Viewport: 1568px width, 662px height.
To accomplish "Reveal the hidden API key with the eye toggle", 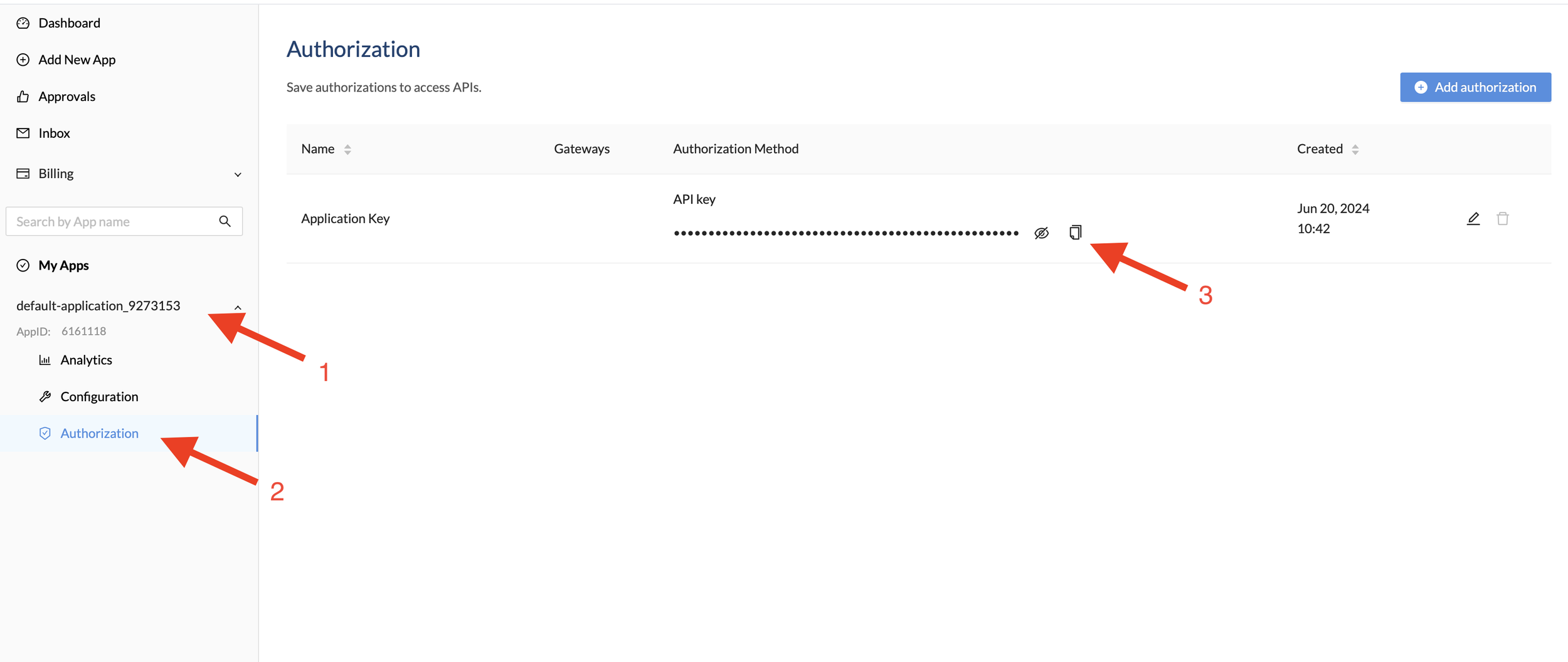I will (x=1041, y=232).
